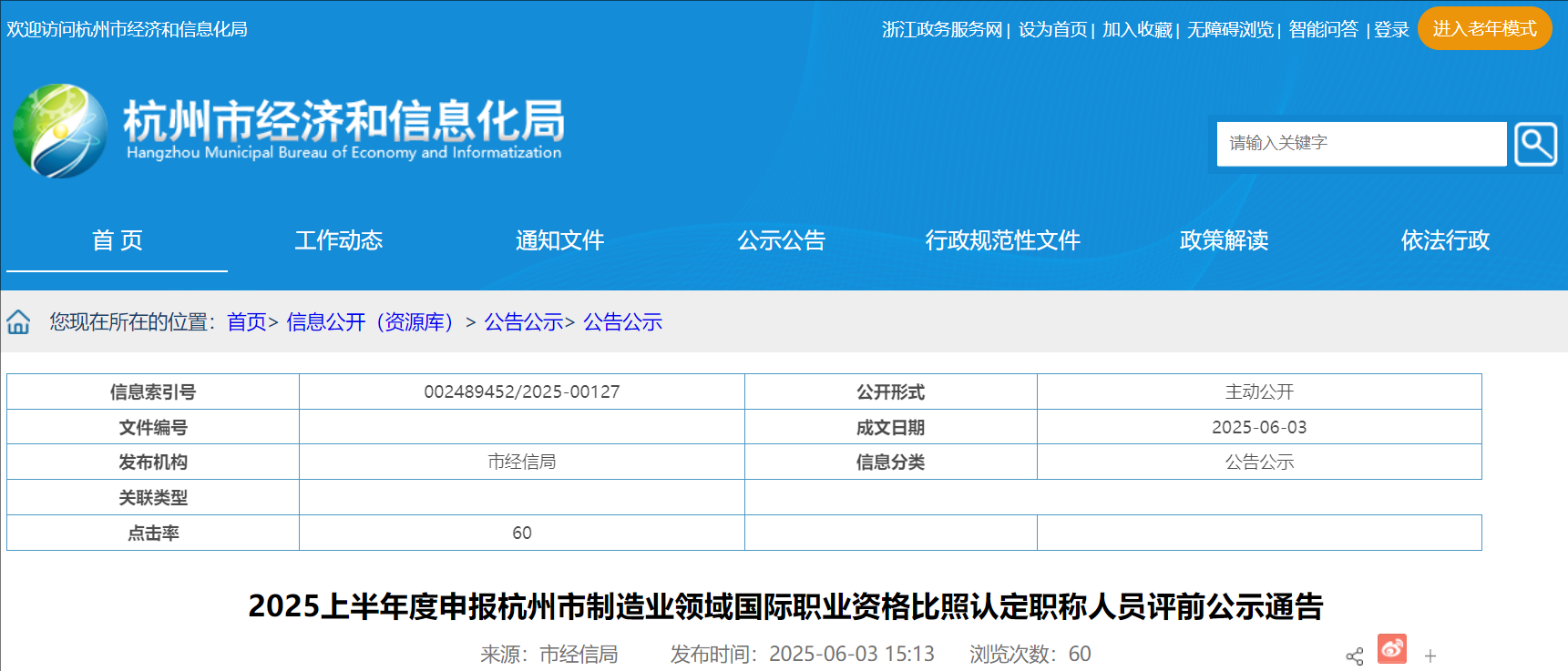Click the 欢迎访问杭州市经济和信息化局 greeting
Image resolution: width=1568 pixels, height=671 pixels.
127,29
